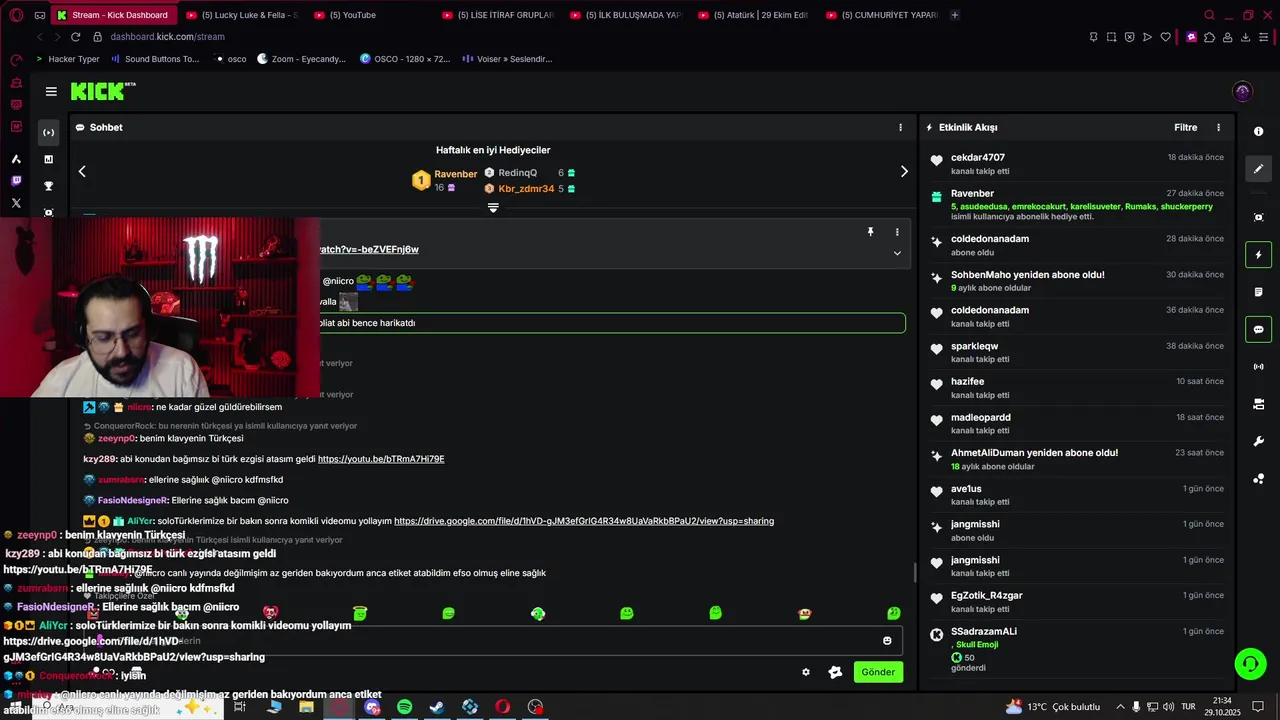Open the wrench tools icon in right sidebar
Viewport: 1280px width, 720px height.
1258,441
